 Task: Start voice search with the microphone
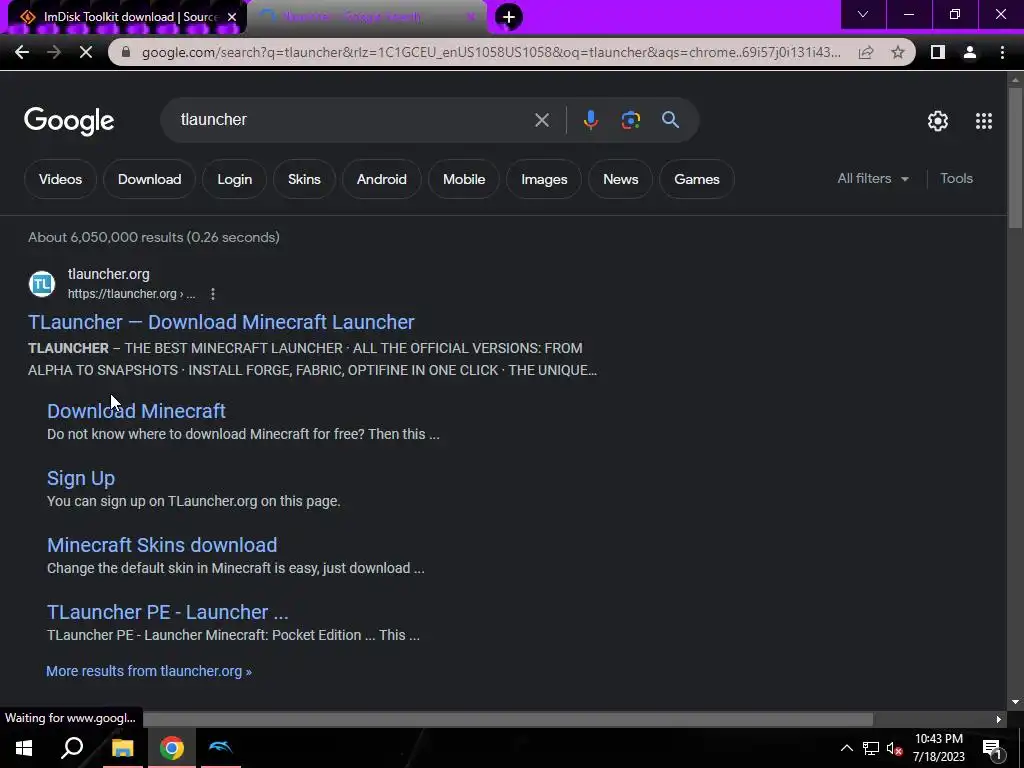coord(590,120)
